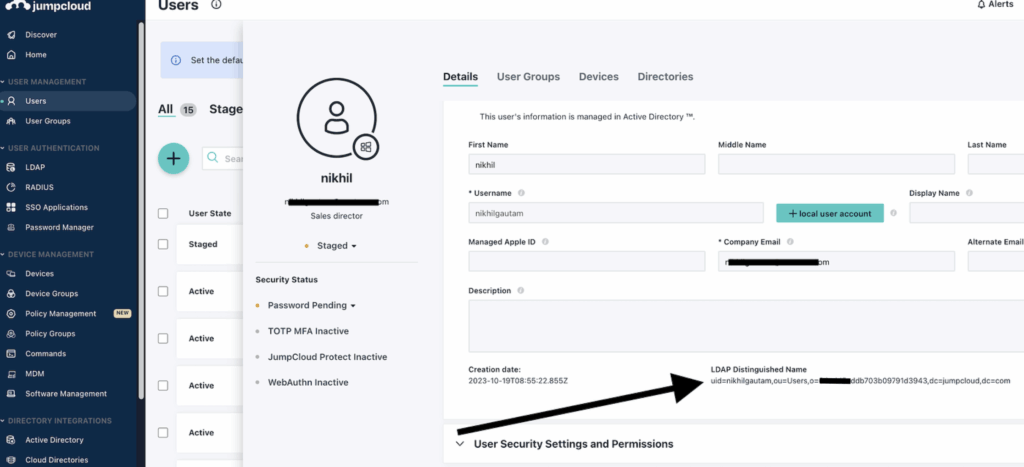Select the Staged users filter tab
The height and width of the screenshot is (467, 1024).
225,110
